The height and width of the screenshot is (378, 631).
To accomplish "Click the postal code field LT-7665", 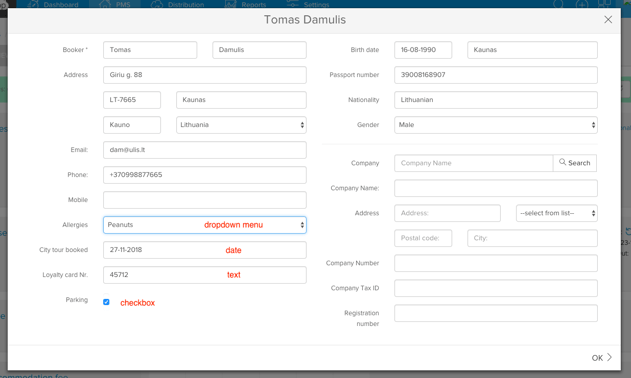I will pyautogui.click(x=132, y=100).
